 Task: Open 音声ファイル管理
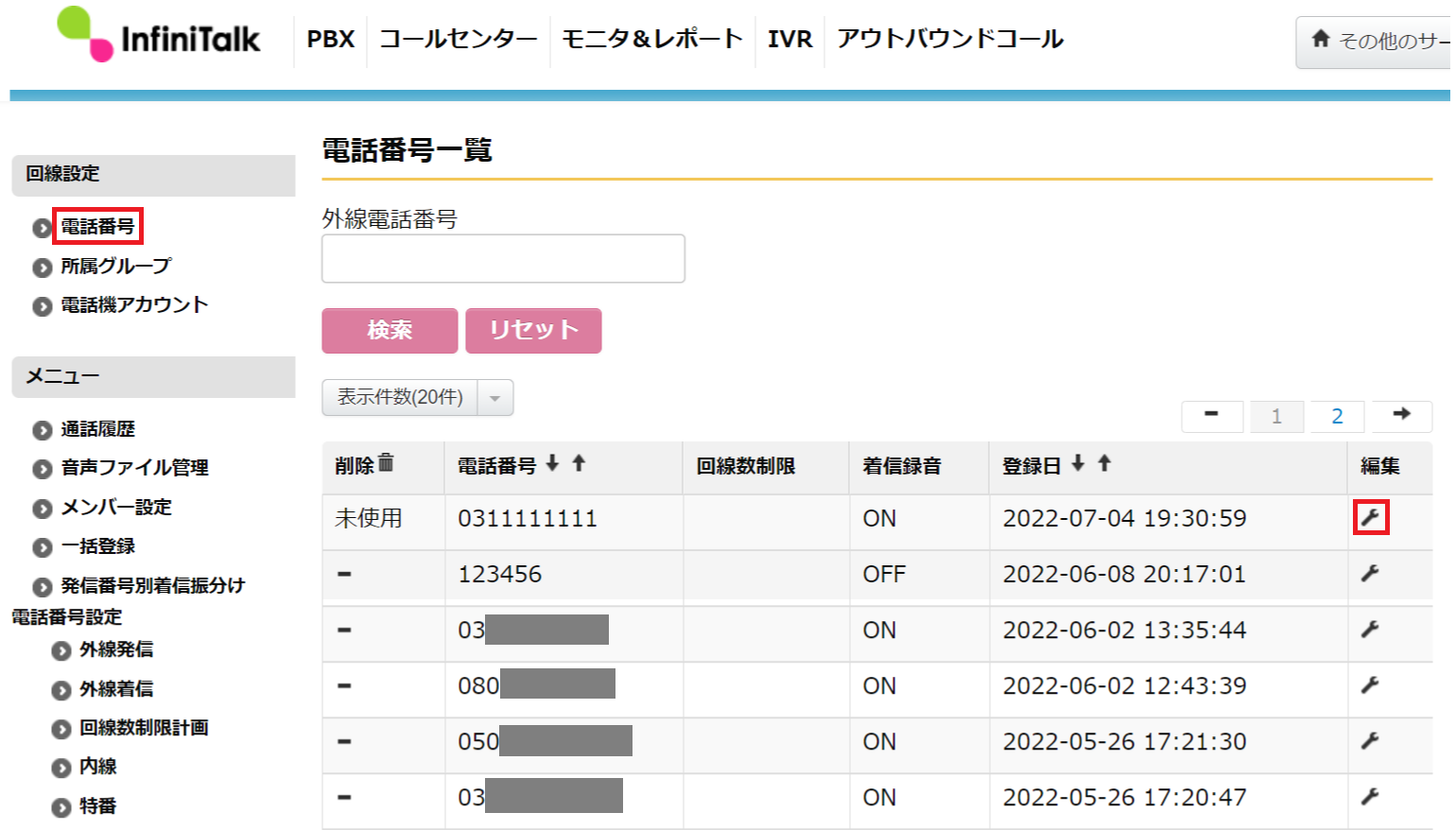tap(134, 467)
